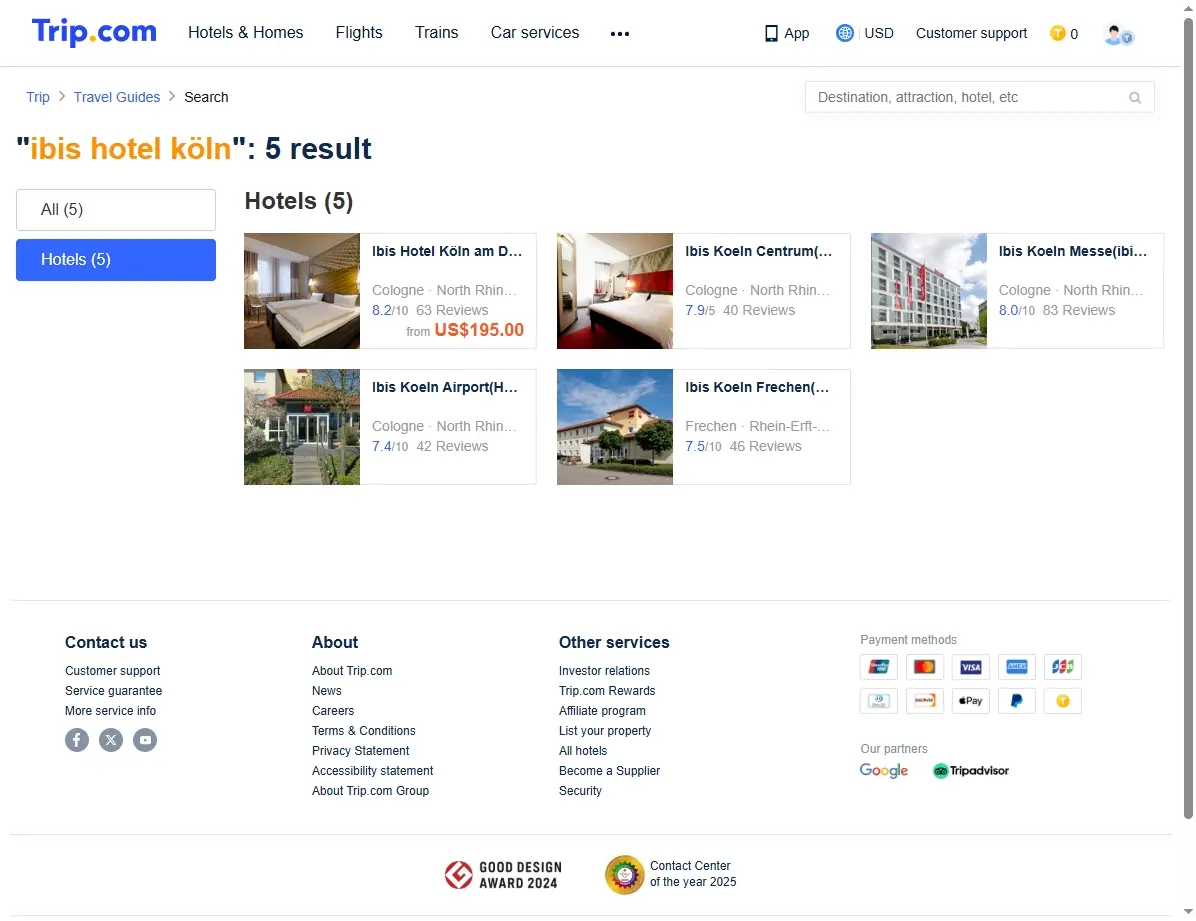Click the search magnifier icon
The height and width of the screenshot is (921, 1196).
click(1135, 98)
